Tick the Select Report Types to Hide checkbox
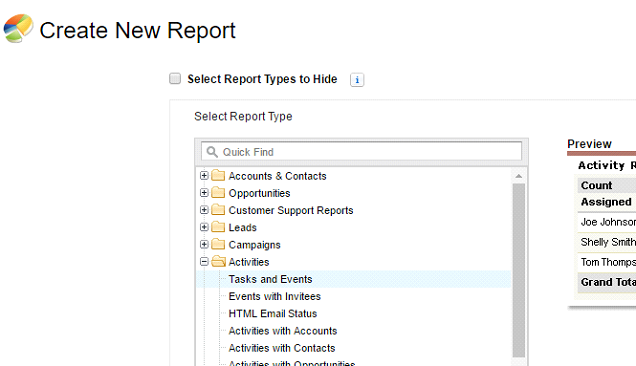This screenshot has width=636, height=366. pos(175,78)
